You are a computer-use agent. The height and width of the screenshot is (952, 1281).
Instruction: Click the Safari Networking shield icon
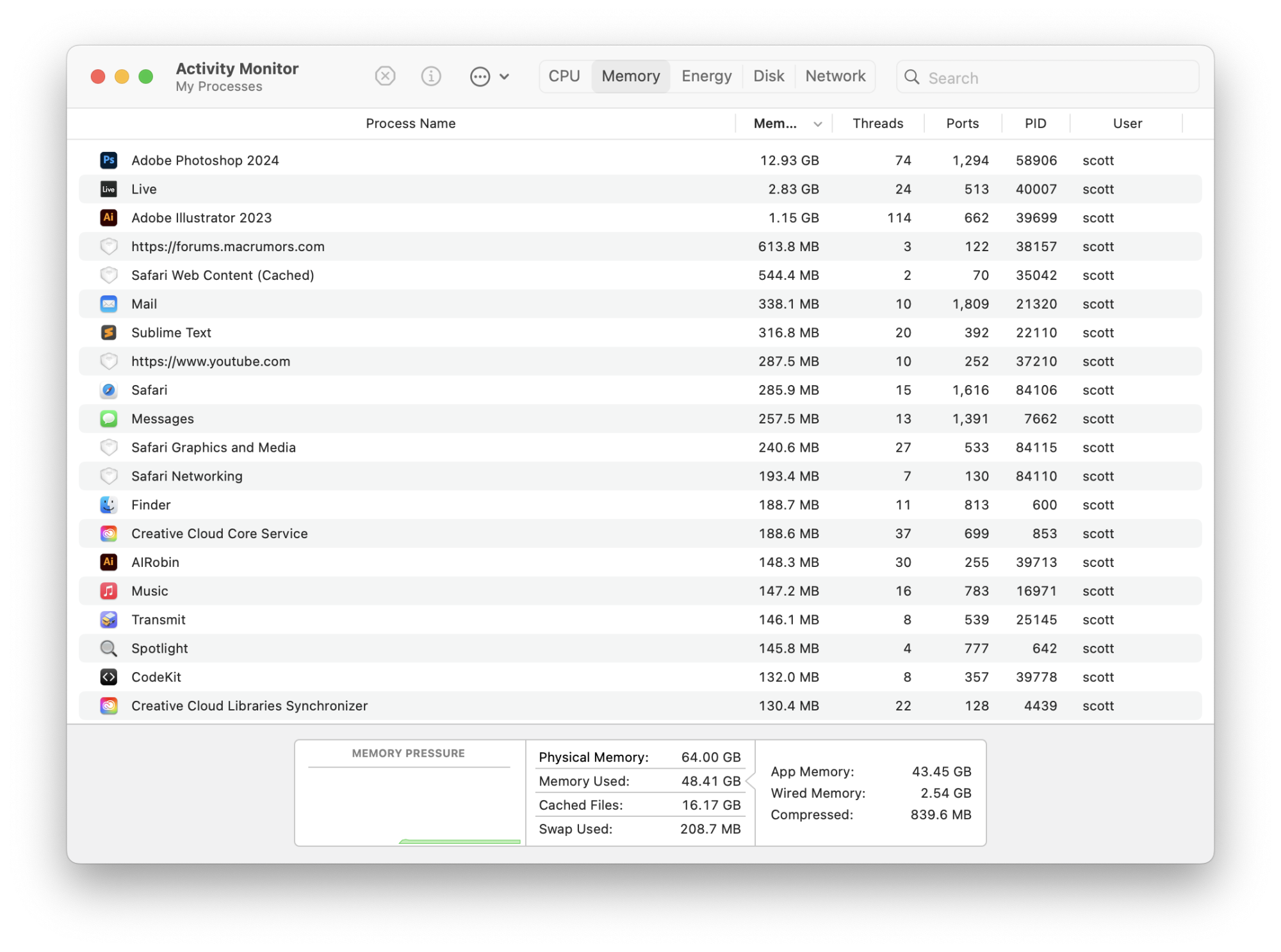(x=109, y=476)
